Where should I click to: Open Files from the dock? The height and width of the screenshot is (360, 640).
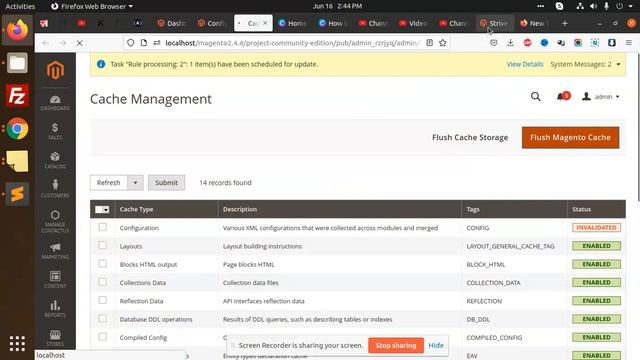pos(17,63)
